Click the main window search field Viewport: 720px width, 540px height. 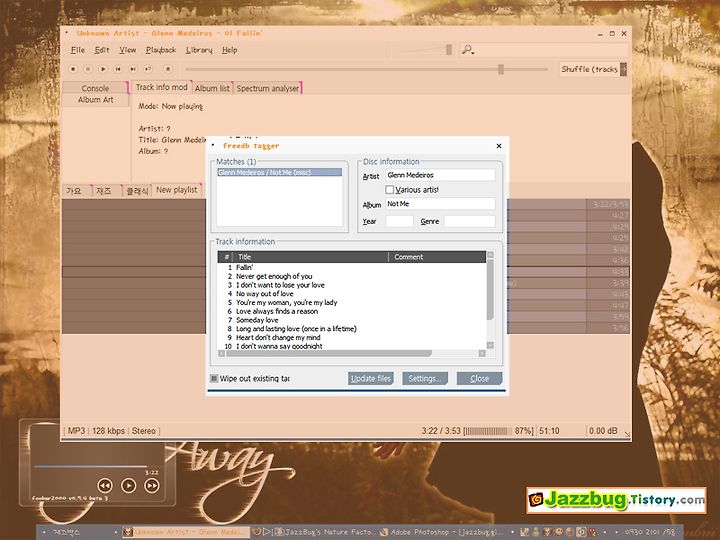[x=550, y=50]
